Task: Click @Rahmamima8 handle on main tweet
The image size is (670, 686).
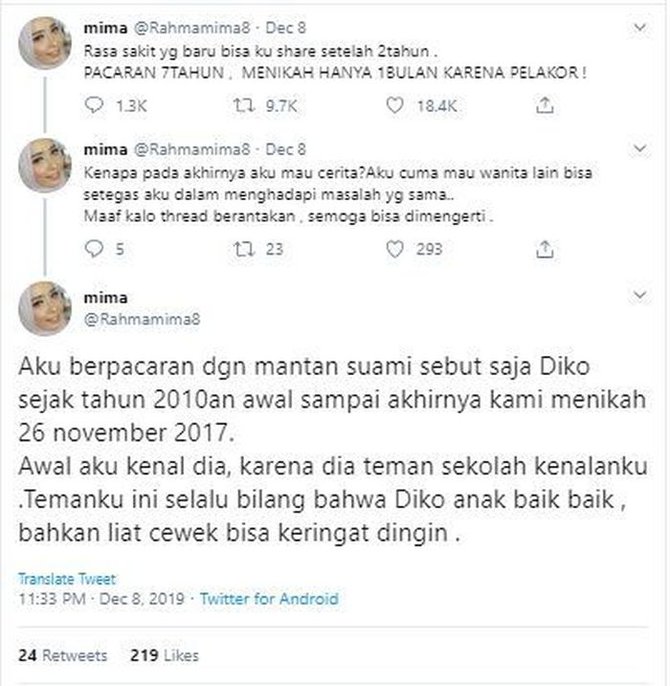Action: coord(142,319)
